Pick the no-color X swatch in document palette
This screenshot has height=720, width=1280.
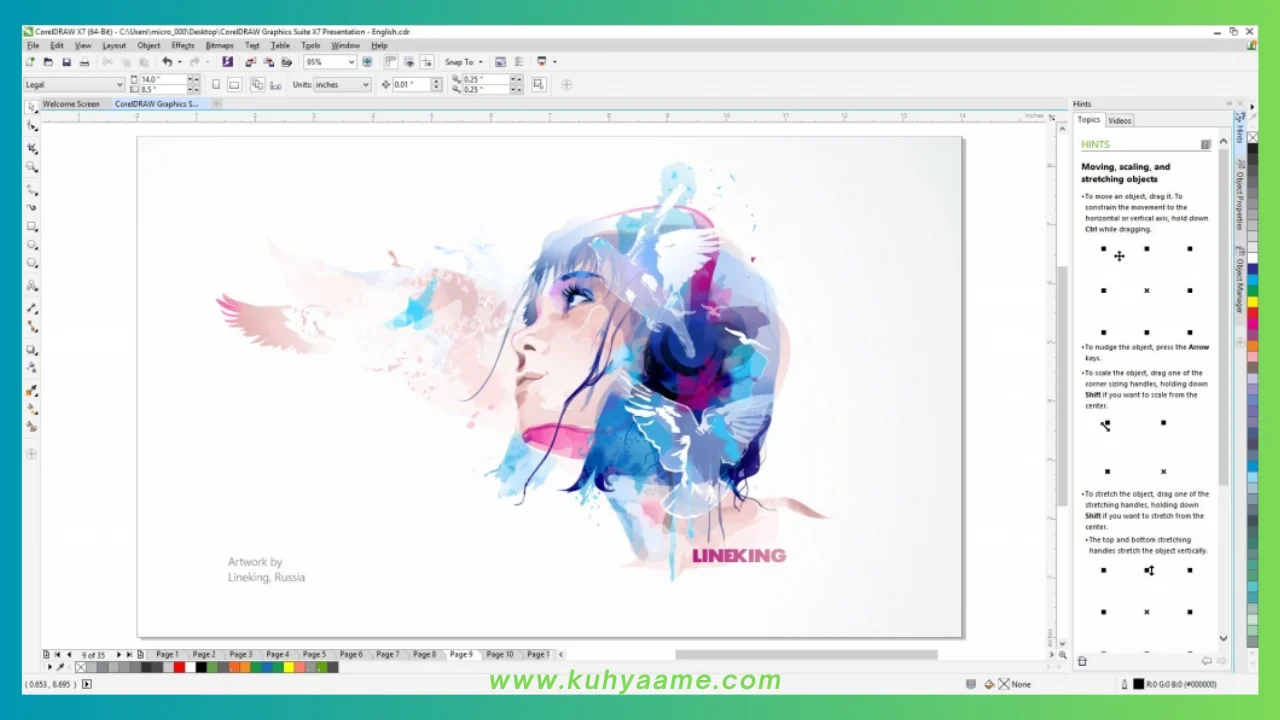tap(81, 667)
